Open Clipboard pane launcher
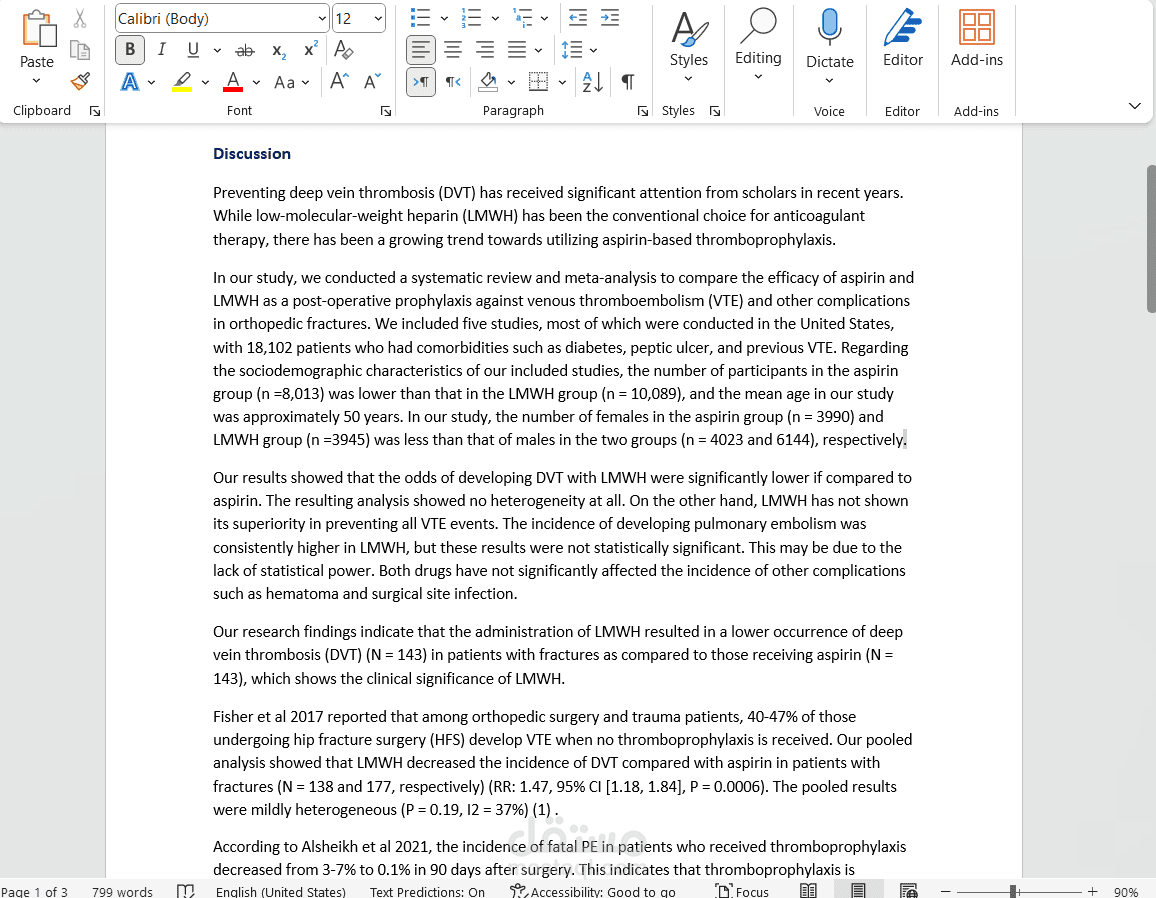This screenshot has height=898, width=1156. click(x=94, y=111)
